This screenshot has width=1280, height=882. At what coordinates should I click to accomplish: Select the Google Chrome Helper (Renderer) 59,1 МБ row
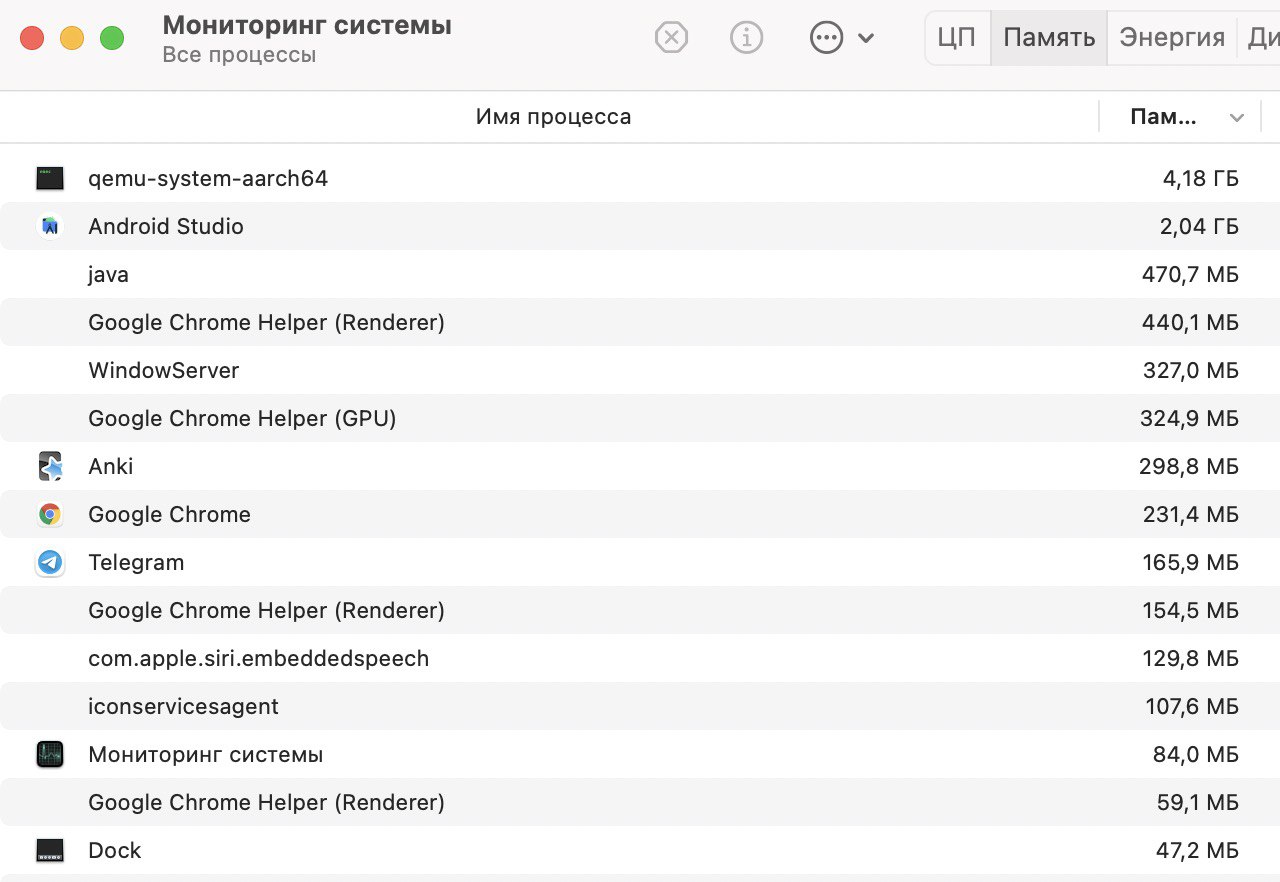click(640, 802)
